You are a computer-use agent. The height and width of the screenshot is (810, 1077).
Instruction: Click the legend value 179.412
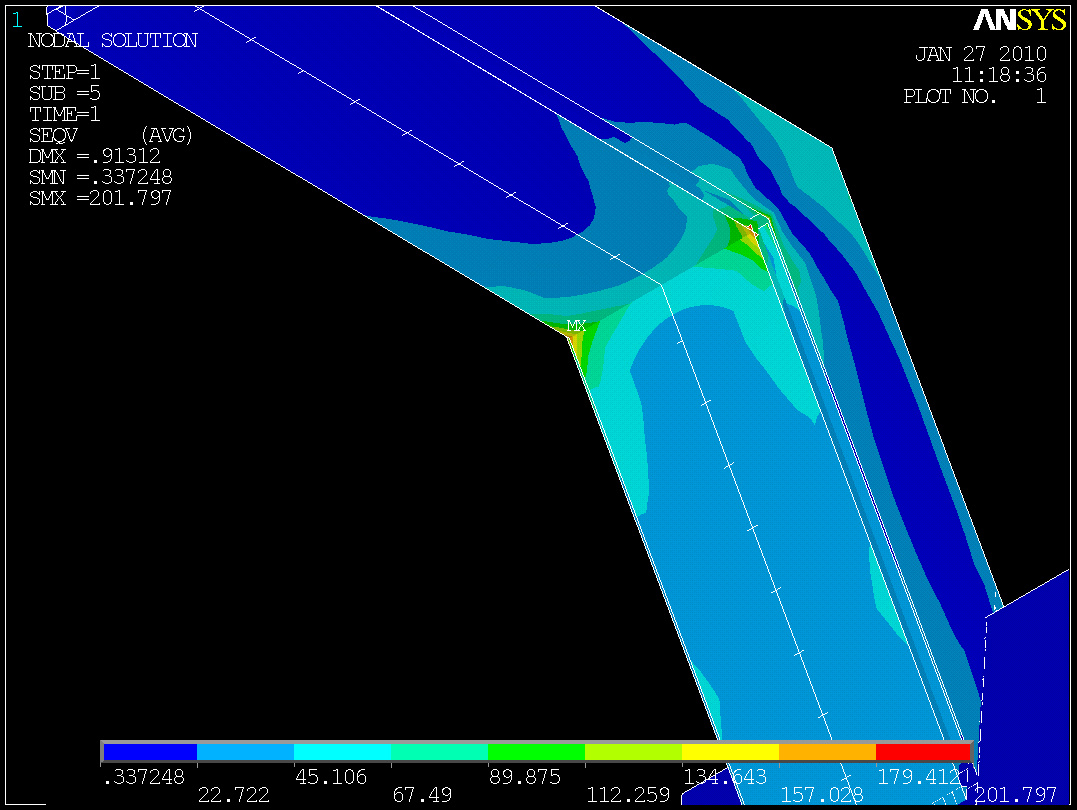point(919,777)
